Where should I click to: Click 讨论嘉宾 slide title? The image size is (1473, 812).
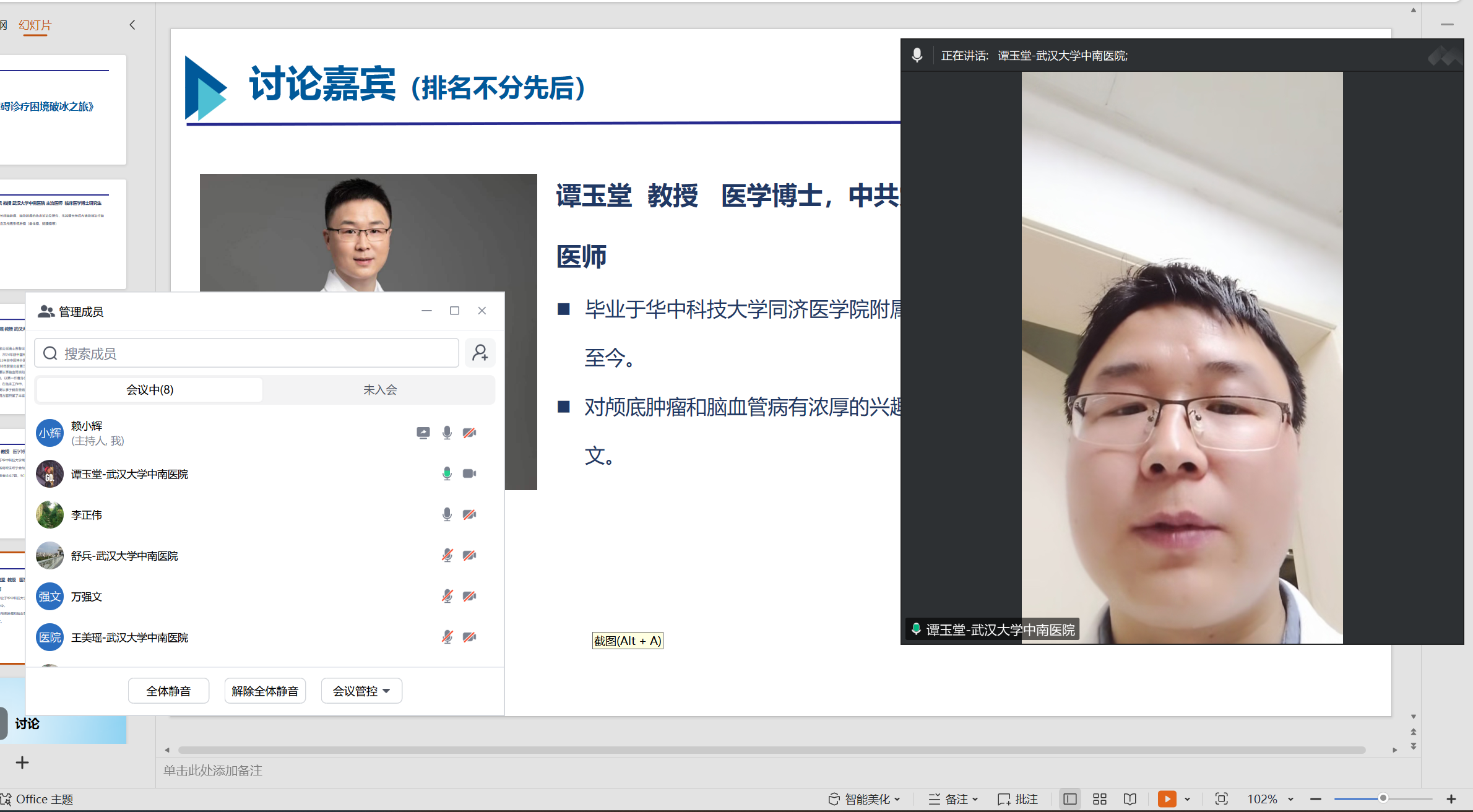pyautogui.click(x=322, y=84)
